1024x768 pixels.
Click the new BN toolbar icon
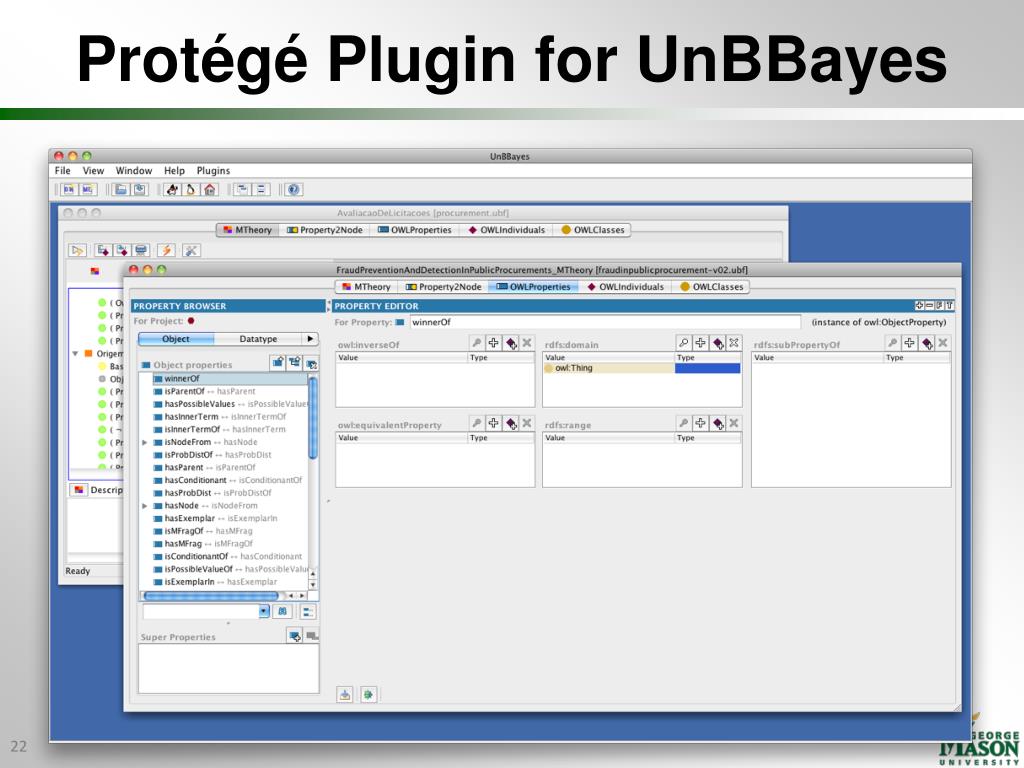point(69,189)
